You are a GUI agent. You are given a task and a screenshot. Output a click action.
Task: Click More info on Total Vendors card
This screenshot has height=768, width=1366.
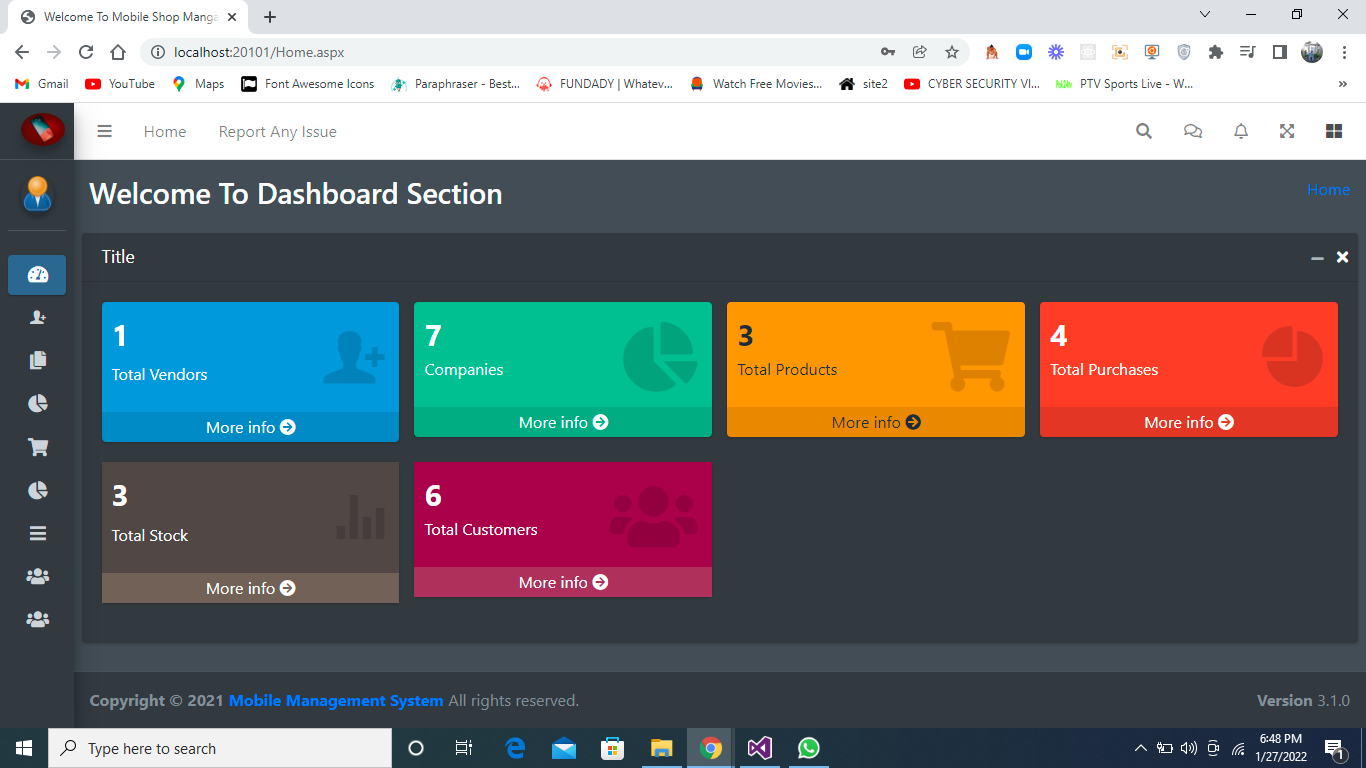[x=249, y=427]
